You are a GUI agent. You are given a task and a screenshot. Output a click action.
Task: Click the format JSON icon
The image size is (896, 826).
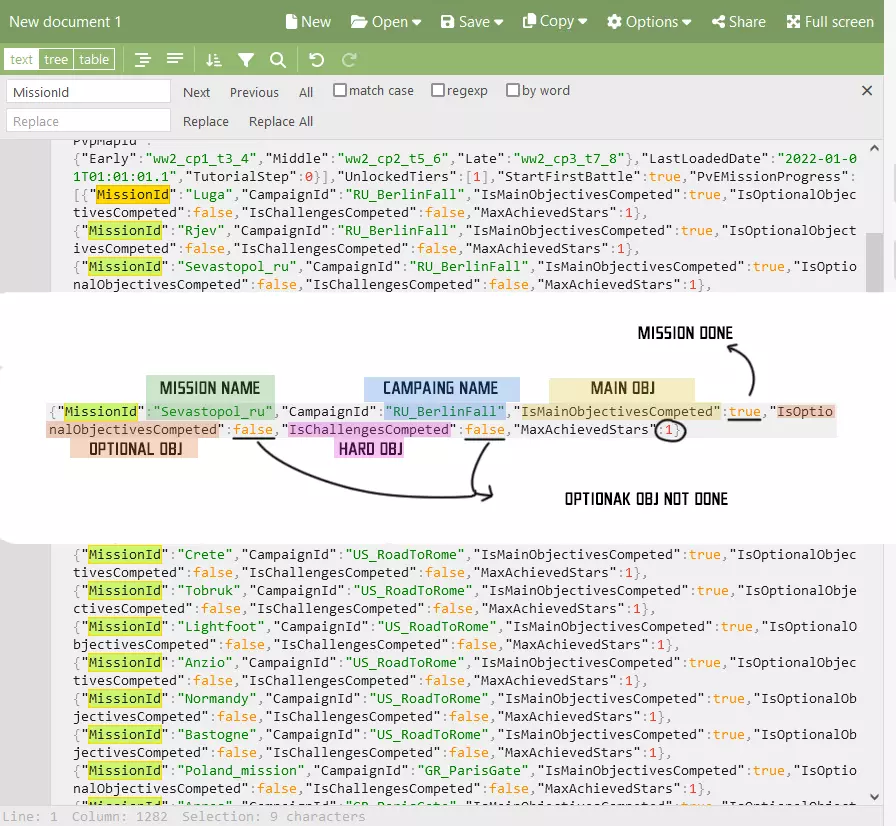[143, 60]
